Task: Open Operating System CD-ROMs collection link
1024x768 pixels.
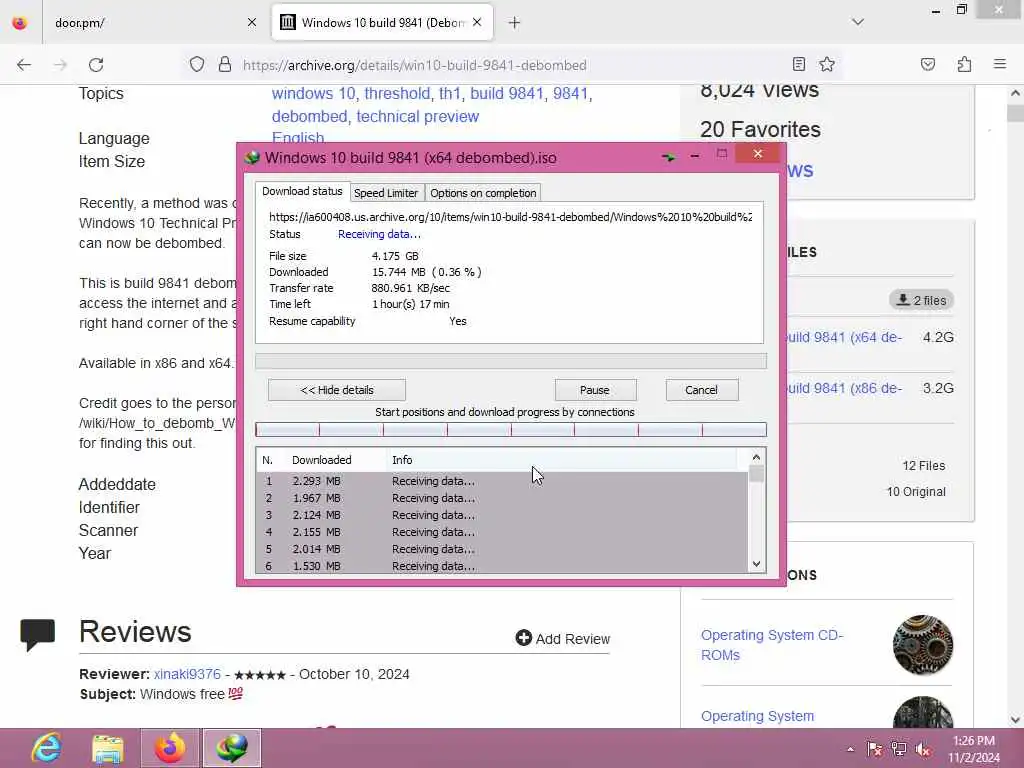Action: pos(772,645)
